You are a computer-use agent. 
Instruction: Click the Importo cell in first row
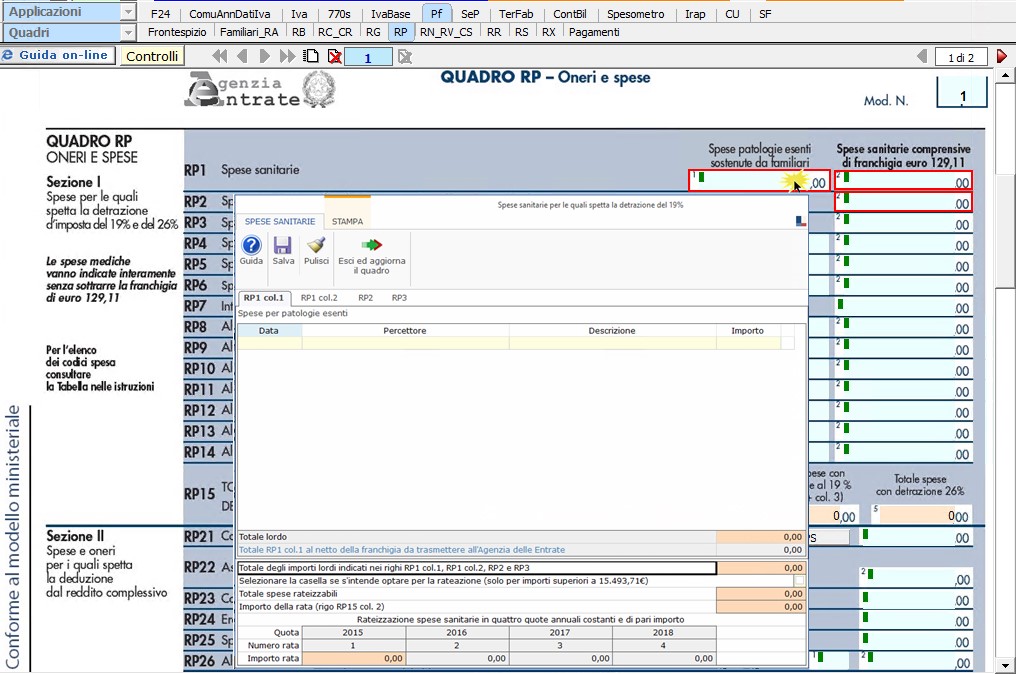coord(748,343)
